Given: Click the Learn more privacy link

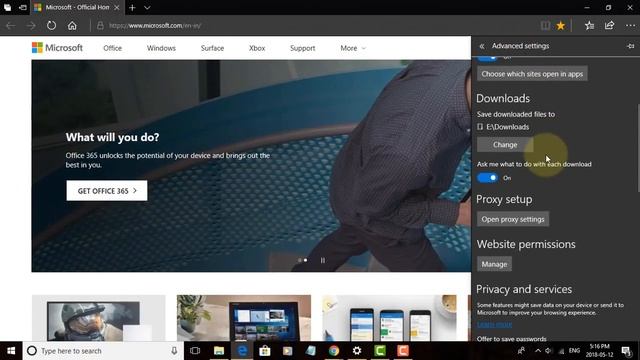Looking at the screenshot, I should [494, 324].
